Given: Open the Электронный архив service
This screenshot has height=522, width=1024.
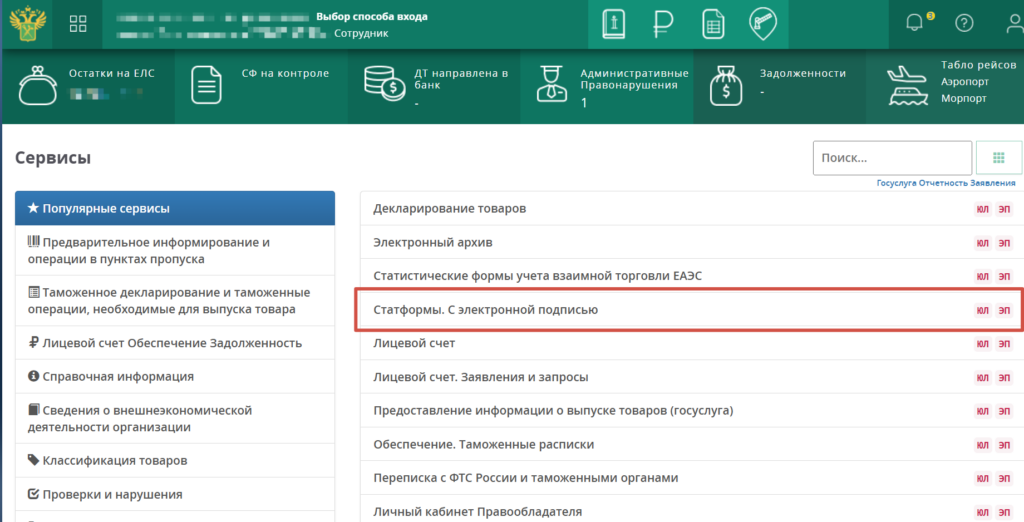Looking at the screenshot, I should coord(432,242).
